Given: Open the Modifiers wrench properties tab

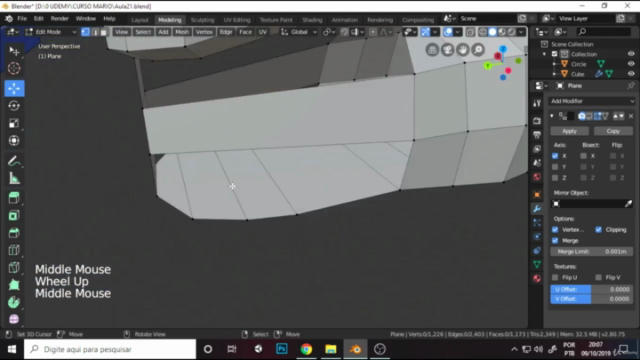Looking at the screenshot, I should tap(537, 209).
